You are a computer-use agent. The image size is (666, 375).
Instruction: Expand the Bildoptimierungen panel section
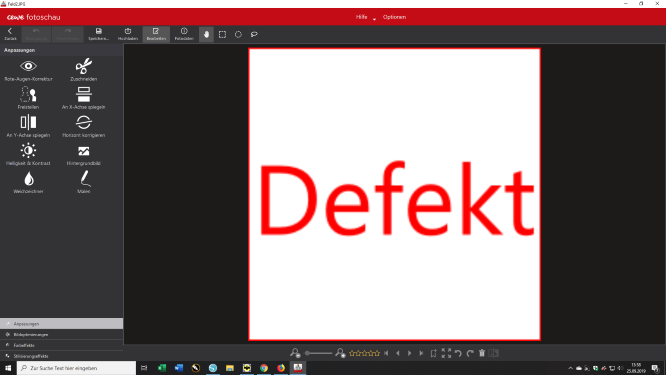point(62,335)
